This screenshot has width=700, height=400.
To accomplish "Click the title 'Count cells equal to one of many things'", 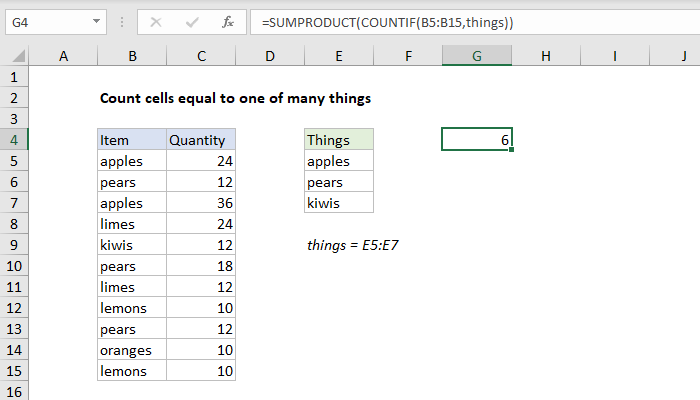I will click(235, 98).
